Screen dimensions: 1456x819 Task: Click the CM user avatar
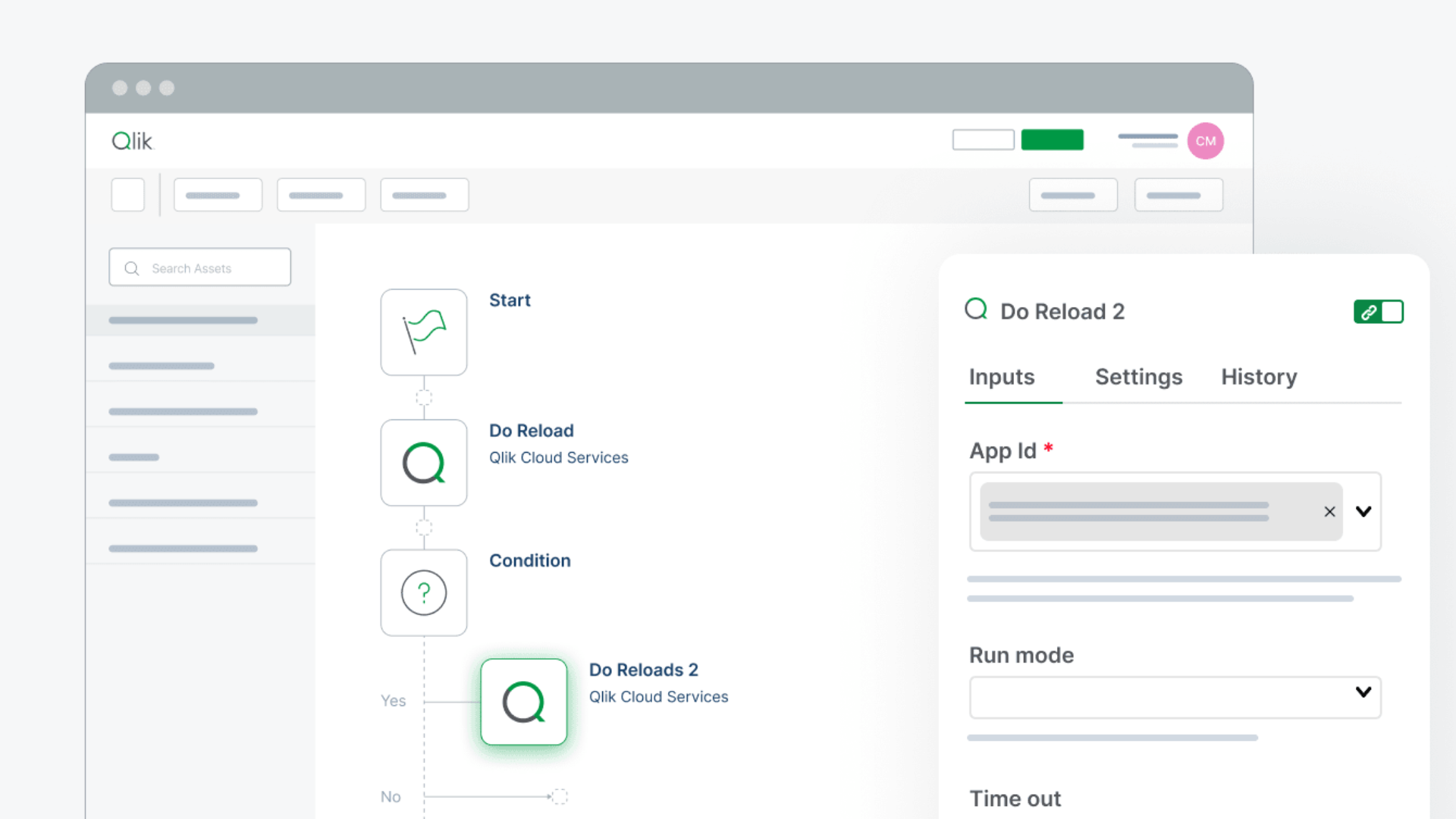coord(1205,141)
